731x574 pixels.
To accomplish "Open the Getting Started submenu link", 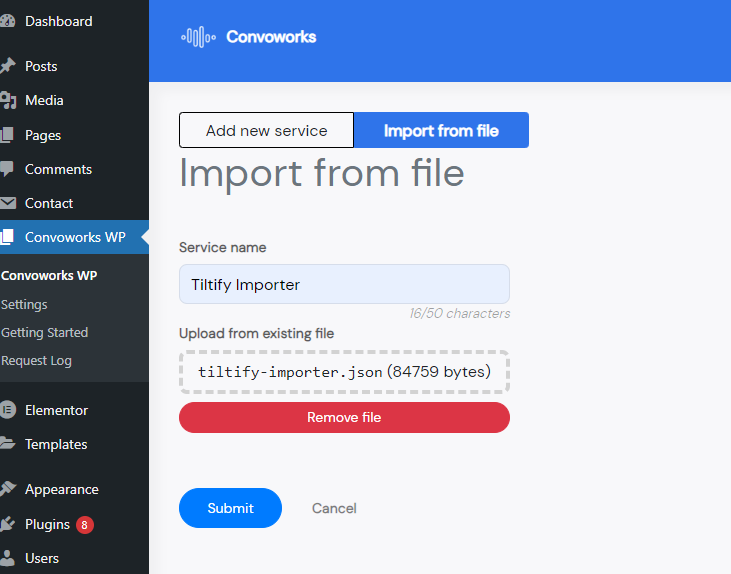I will click(44, 332).
